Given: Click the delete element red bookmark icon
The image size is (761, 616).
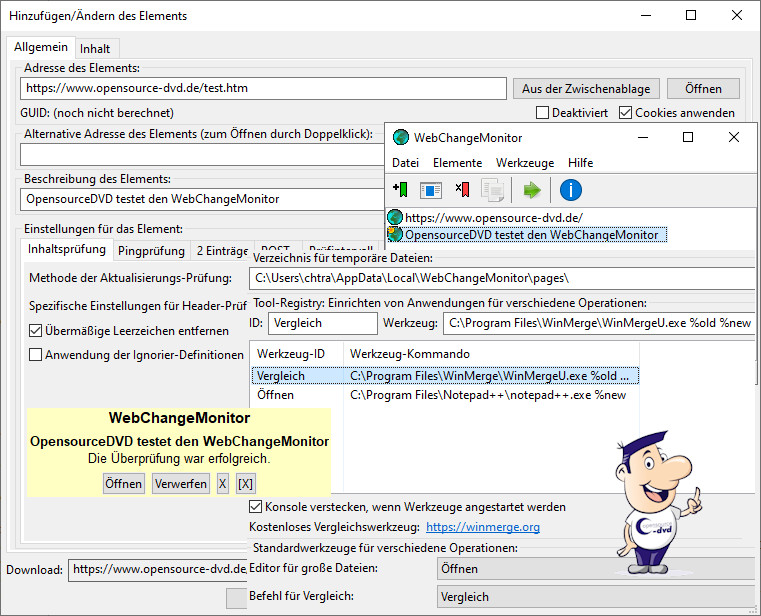Looking at the screenshot, I should 461,189.
